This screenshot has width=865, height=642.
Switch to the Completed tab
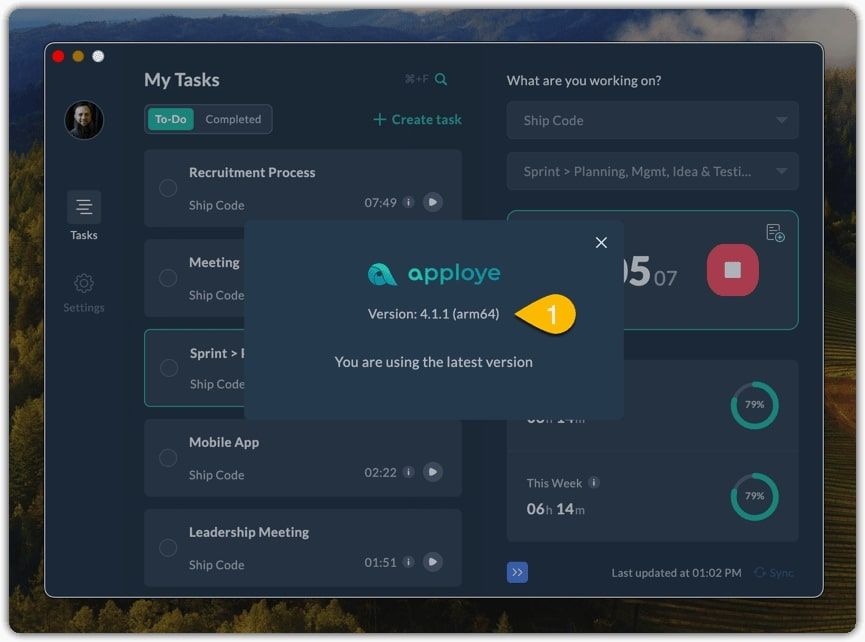pos(233,120)
